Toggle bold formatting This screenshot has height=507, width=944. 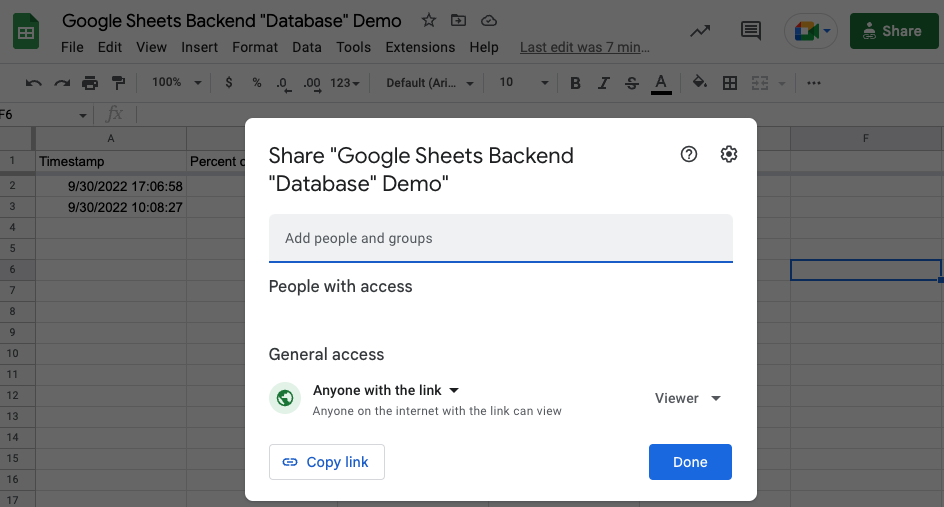pos(575,83)
